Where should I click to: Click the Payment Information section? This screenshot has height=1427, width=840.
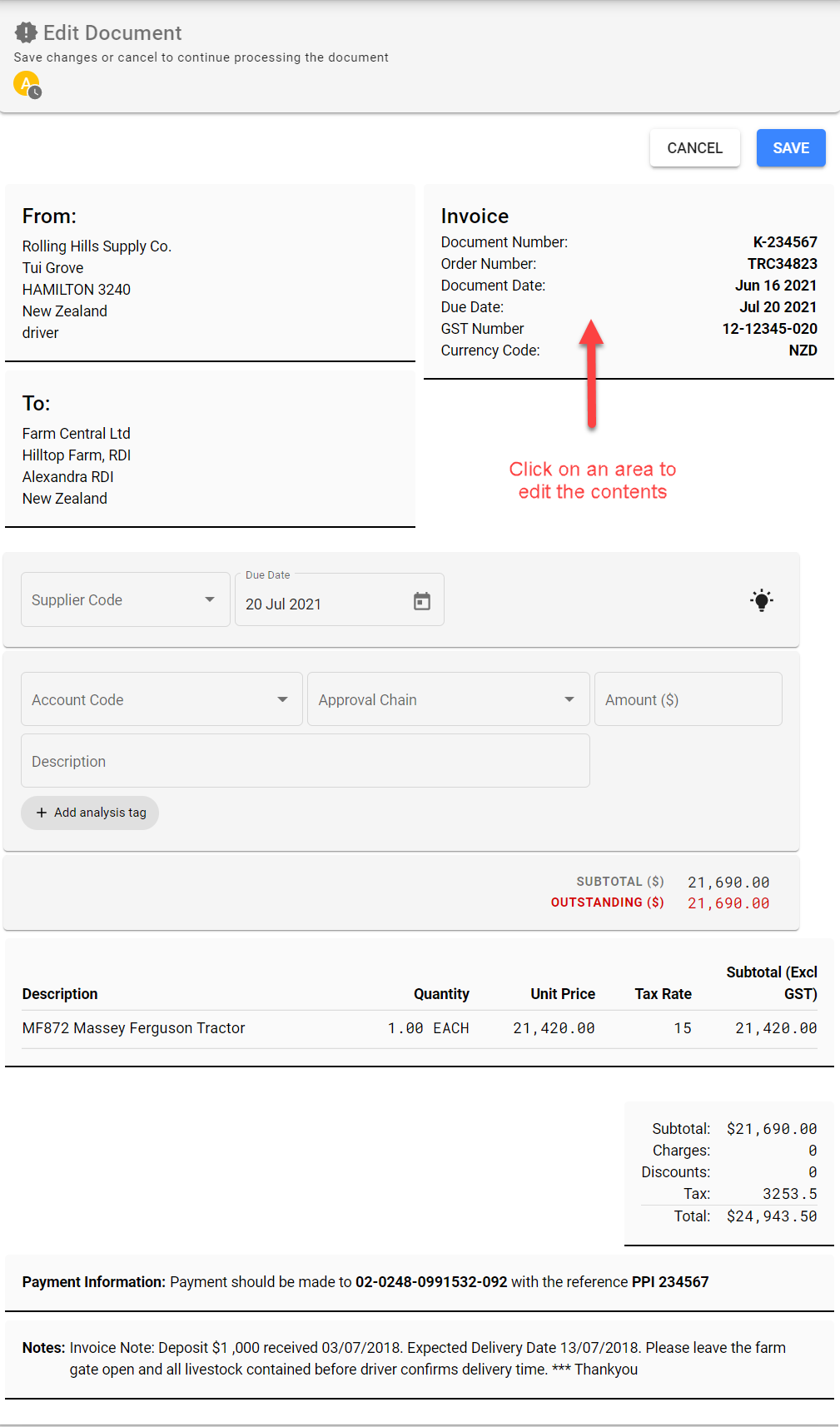pos(420,1282)
